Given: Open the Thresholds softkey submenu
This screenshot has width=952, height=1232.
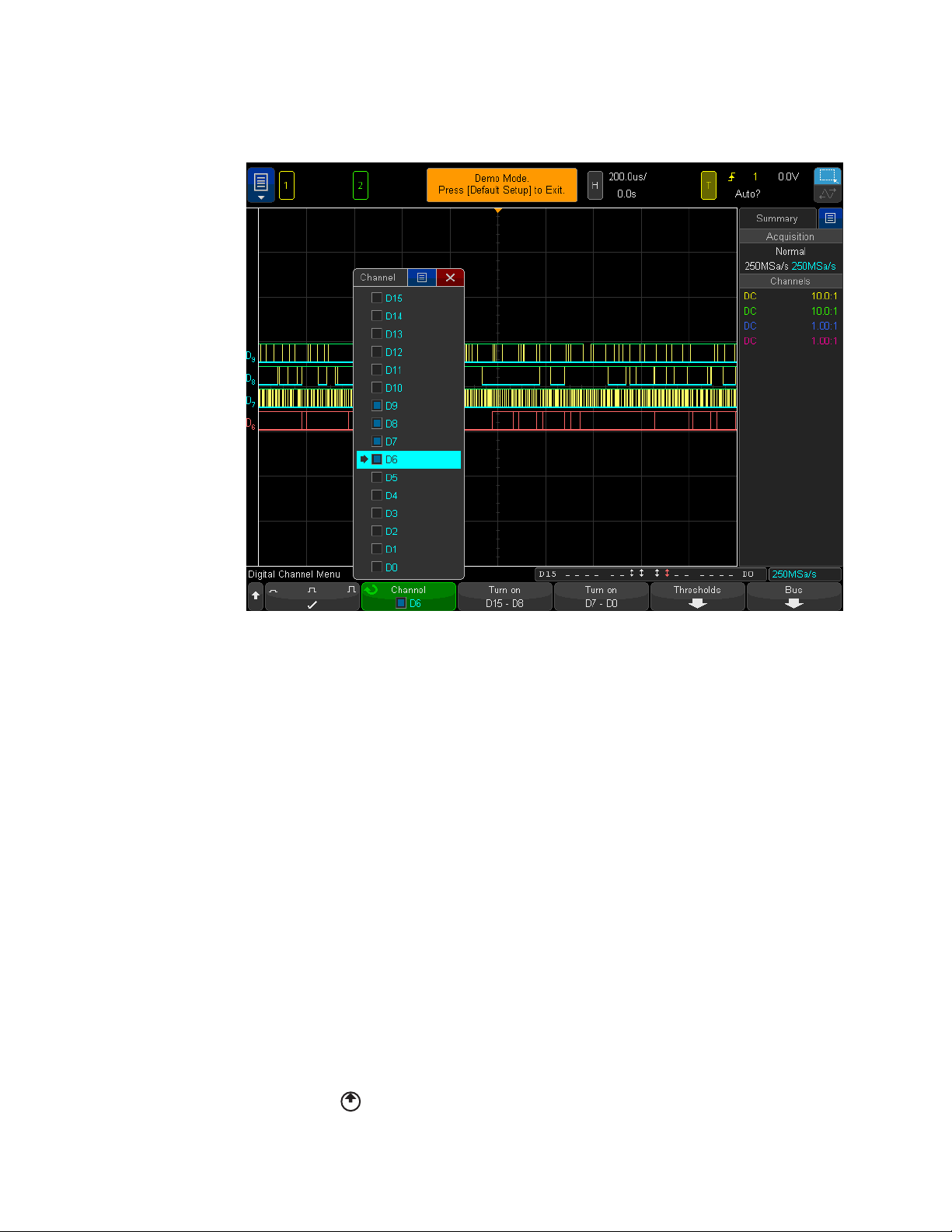Looking at the screenshot, I should (x=697, y=596).
